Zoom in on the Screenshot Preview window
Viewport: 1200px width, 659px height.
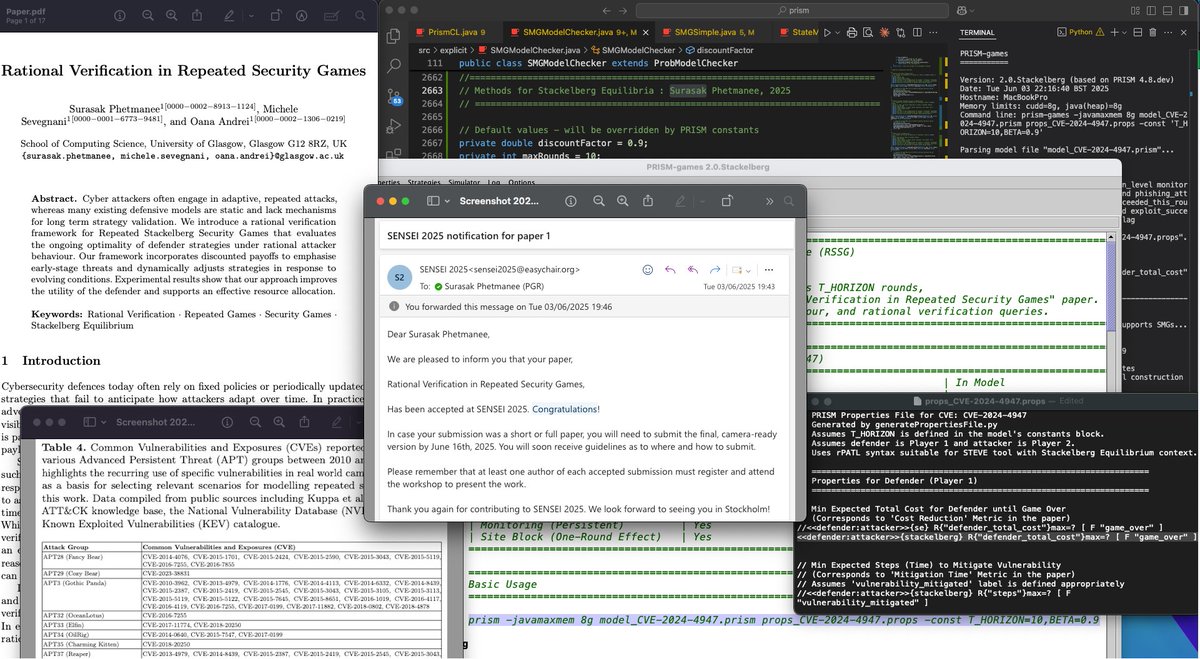pos(622,201)
